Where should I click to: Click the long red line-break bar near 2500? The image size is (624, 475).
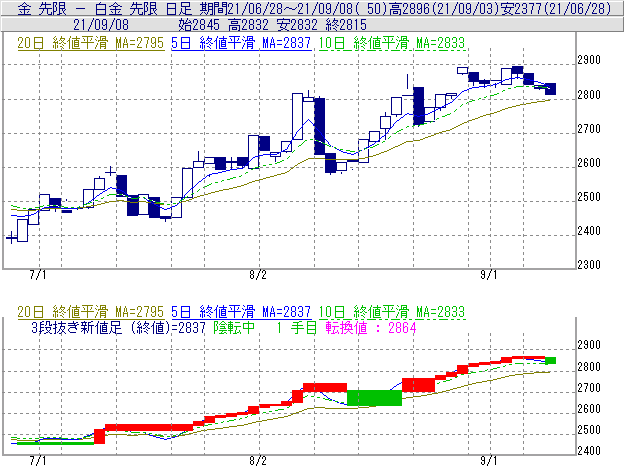pos(149,428)
